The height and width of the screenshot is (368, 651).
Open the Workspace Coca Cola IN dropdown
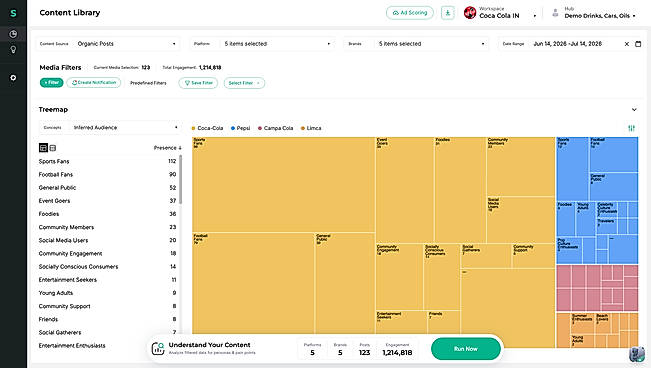click(500, 13)
